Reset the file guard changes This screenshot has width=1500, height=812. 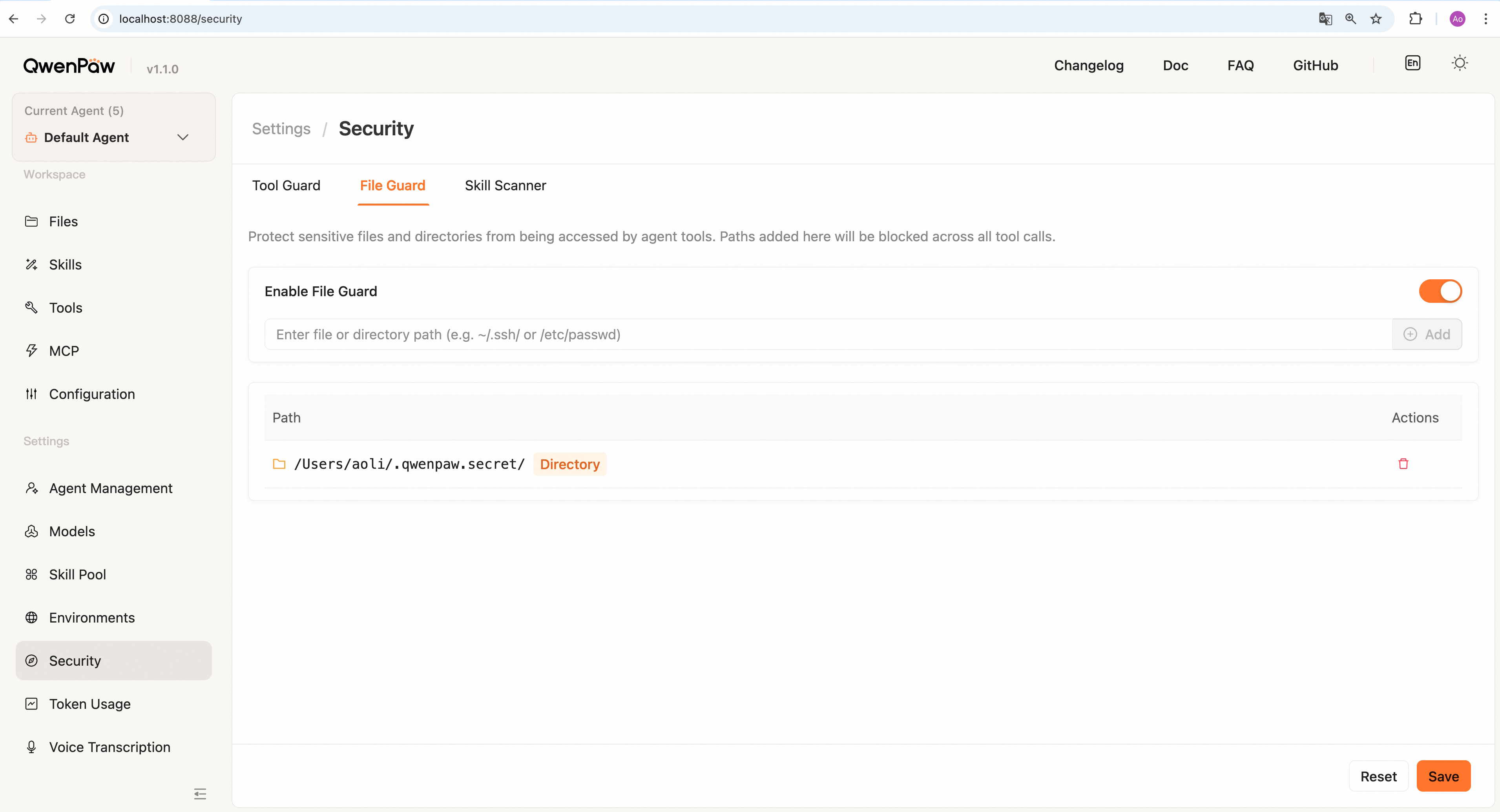click(x=1378, y=776)
